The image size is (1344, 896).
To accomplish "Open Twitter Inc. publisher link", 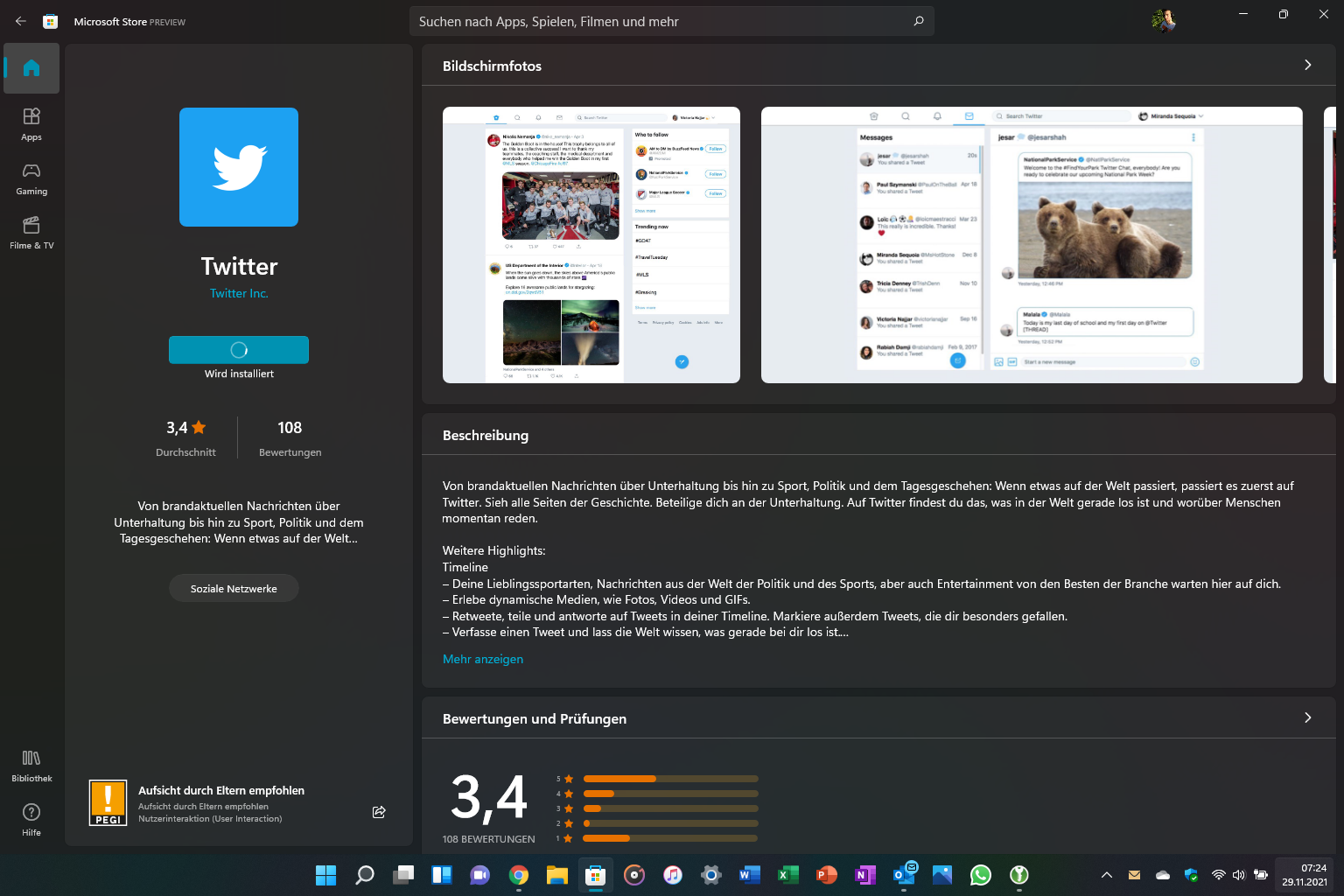I will pyautogui.click(x=239, y=293).
